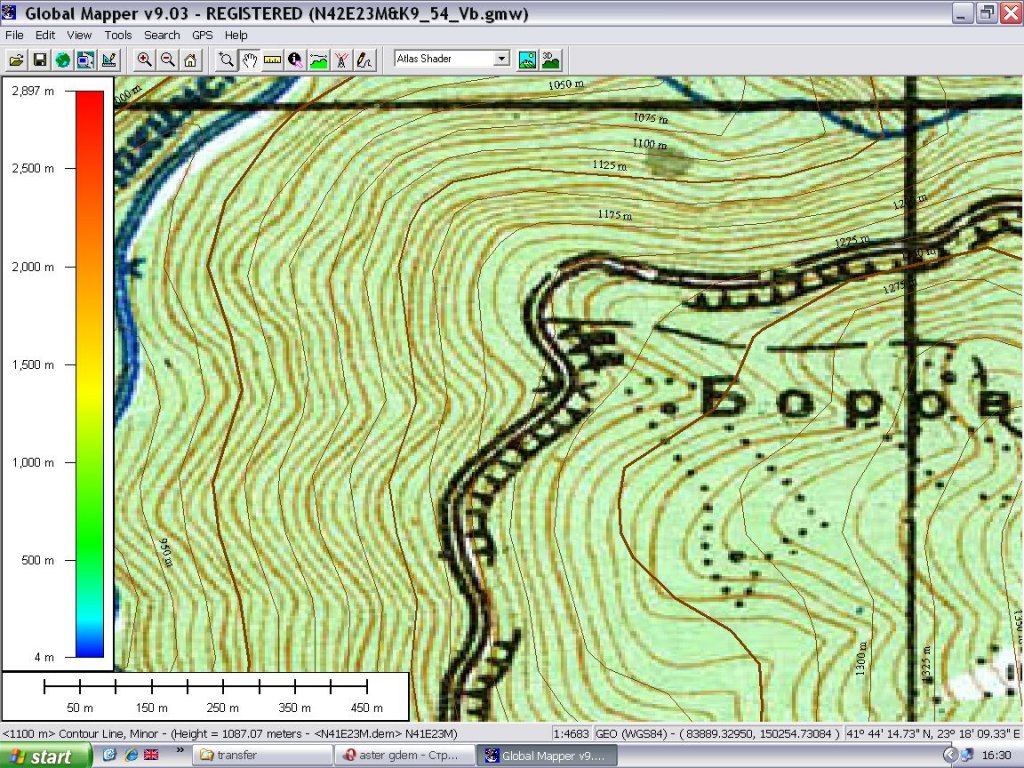1024x768 pixels.
Task: Click the Full View home icon
Action: coord(190,60)
